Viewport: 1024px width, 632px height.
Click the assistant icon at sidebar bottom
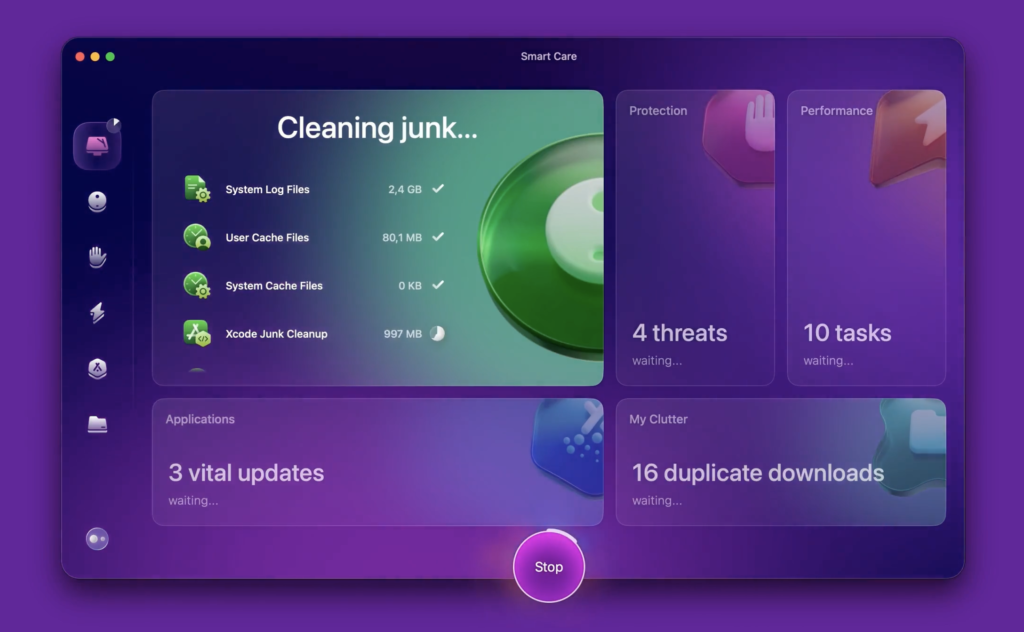[x=97, y=539]
